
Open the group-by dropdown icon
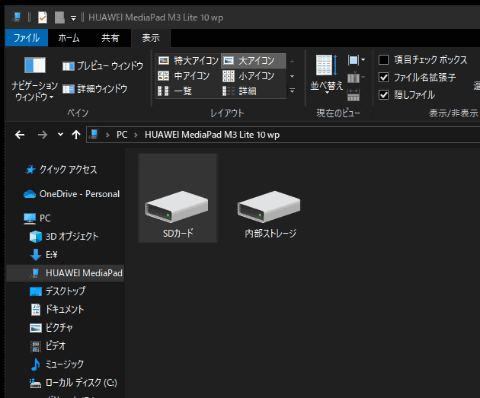tap(356, 60)
